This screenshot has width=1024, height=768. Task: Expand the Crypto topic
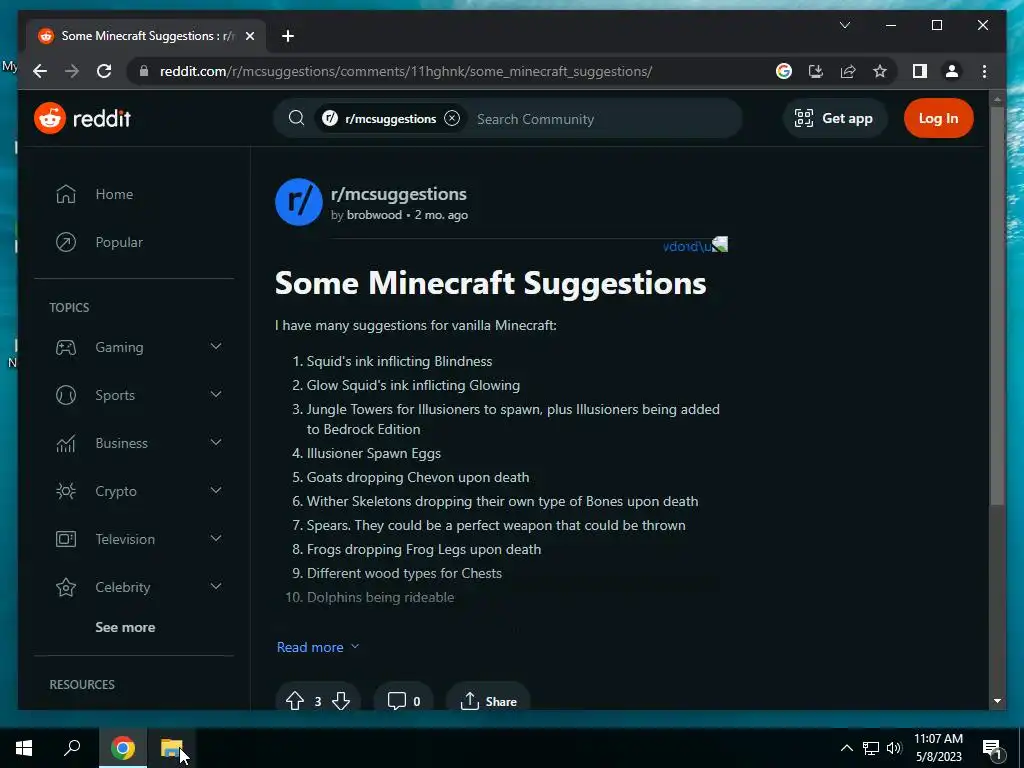tap(216, 490)
